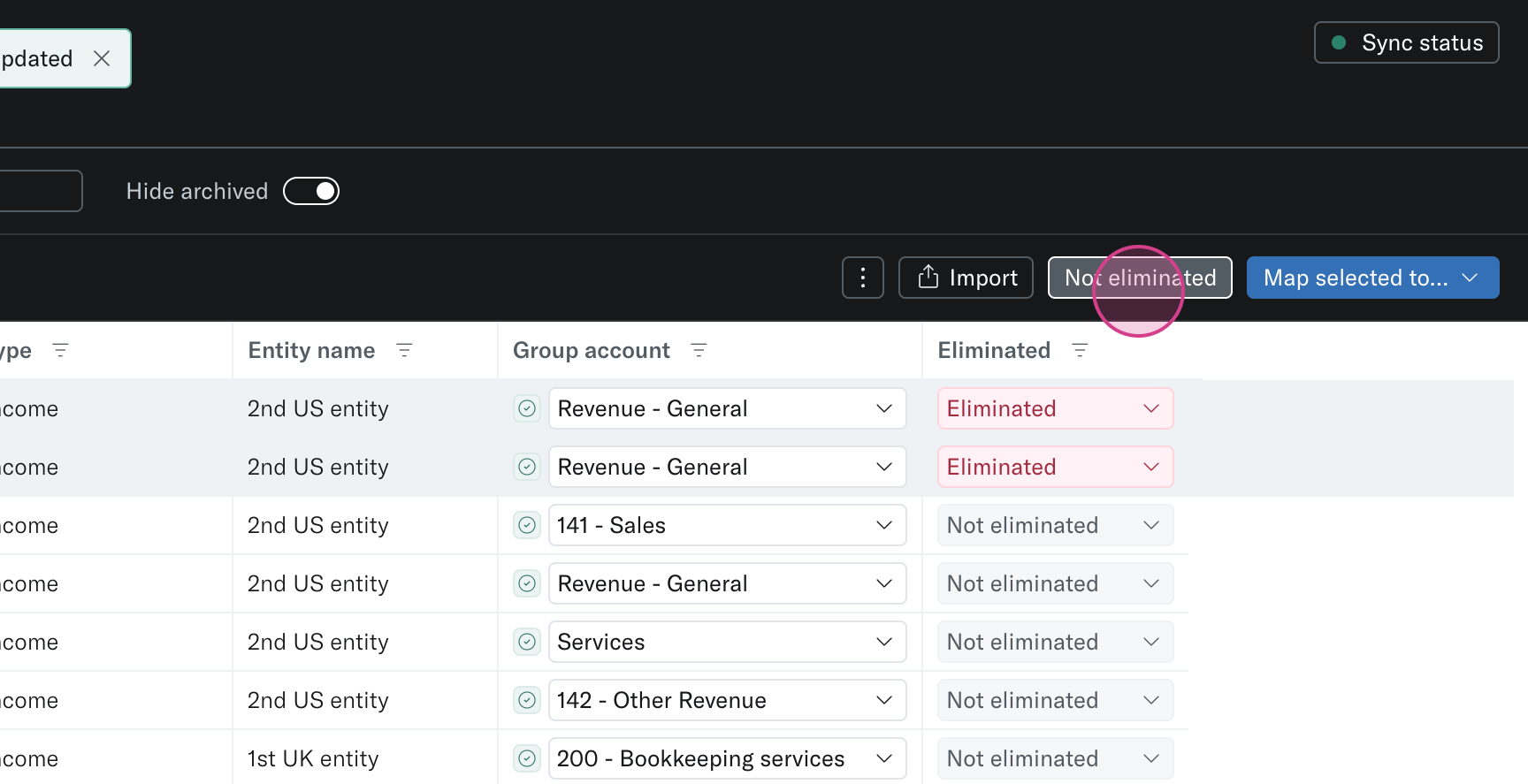This screenshot has height=784, width=1528.
Task: Click the mapped checkmark icon beside 141 - Sales
Action: 527,525
